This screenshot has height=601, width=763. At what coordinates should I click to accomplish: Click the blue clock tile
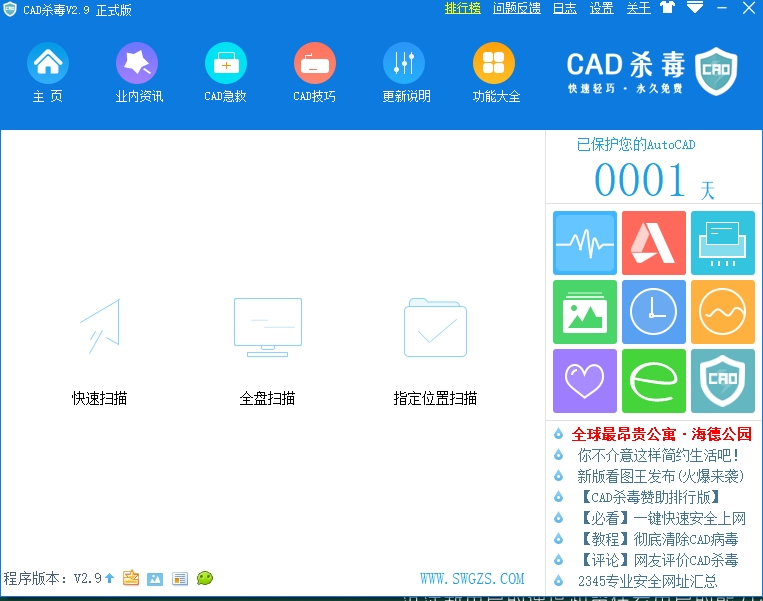click(654, 312)
